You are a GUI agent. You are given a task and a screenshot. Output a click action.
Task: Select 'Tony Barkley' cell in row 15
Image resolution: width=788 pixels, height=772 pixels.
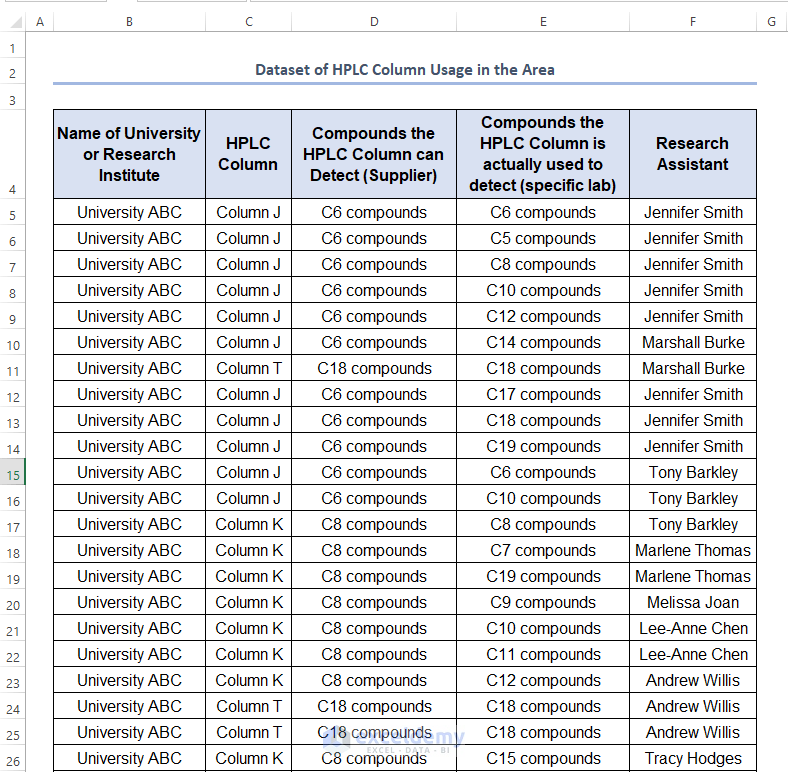pos(693,472)
